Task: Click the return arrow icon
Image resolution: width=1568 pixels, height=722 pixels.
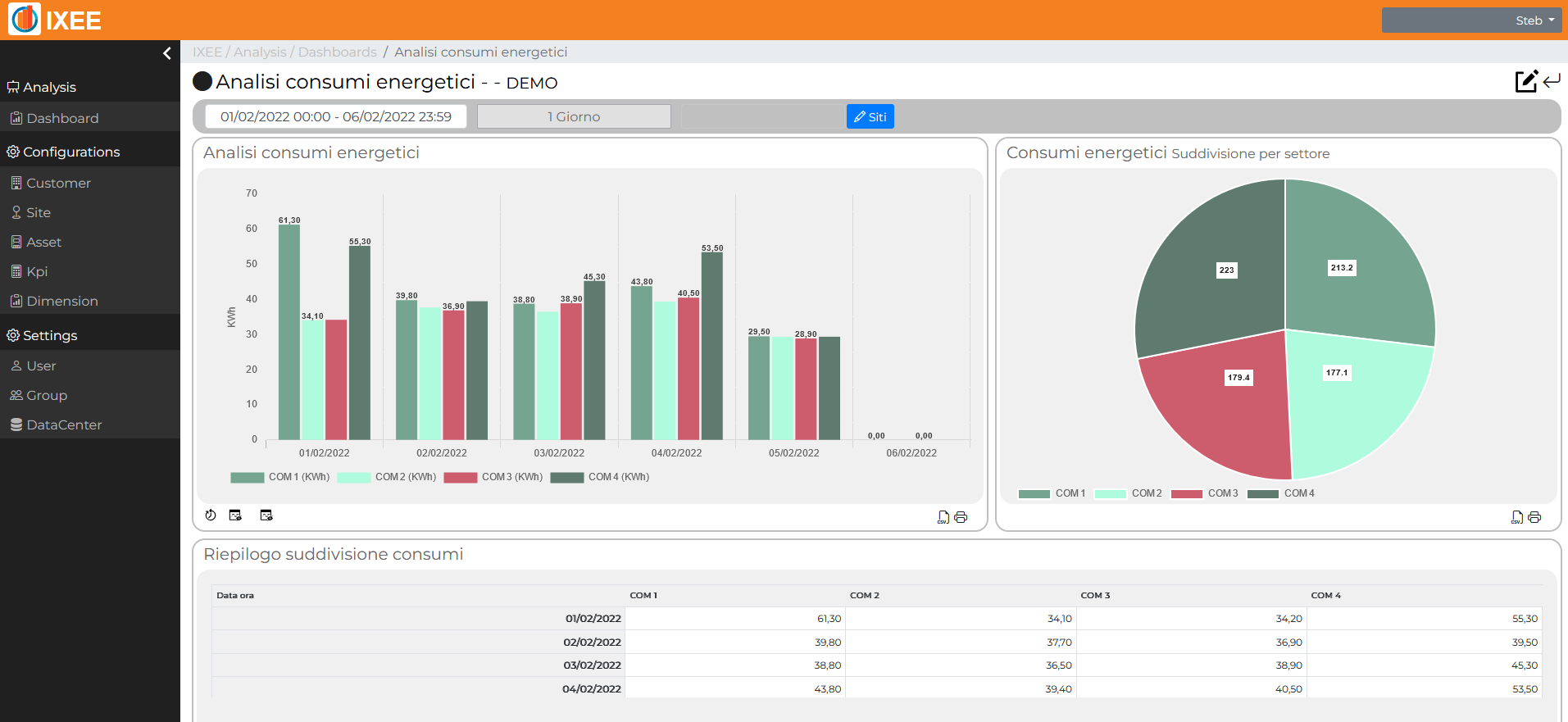Action: coord(1552,81)
